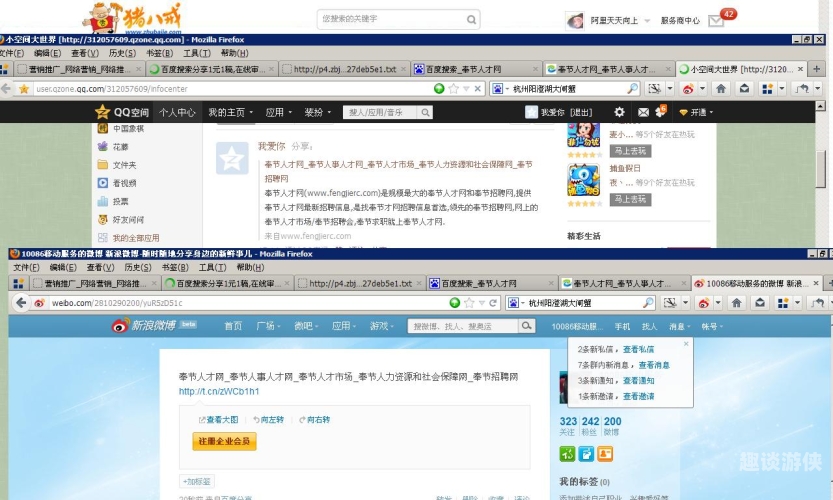Click the 向右转 rotate link

point(314,420)
